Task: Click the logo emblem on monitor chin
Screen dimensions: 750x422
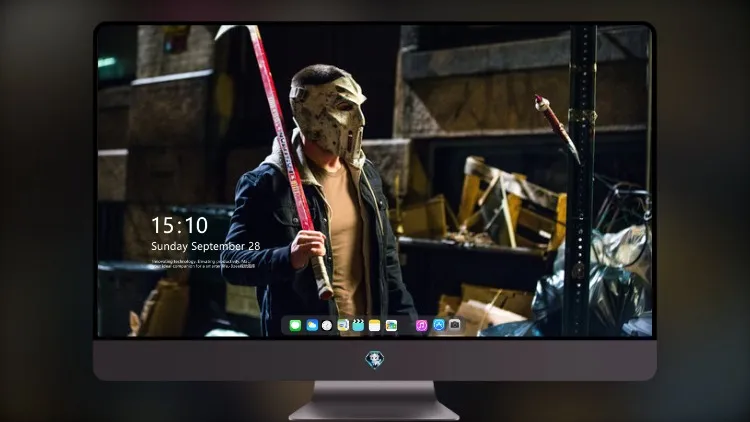Action: point(375,360)
